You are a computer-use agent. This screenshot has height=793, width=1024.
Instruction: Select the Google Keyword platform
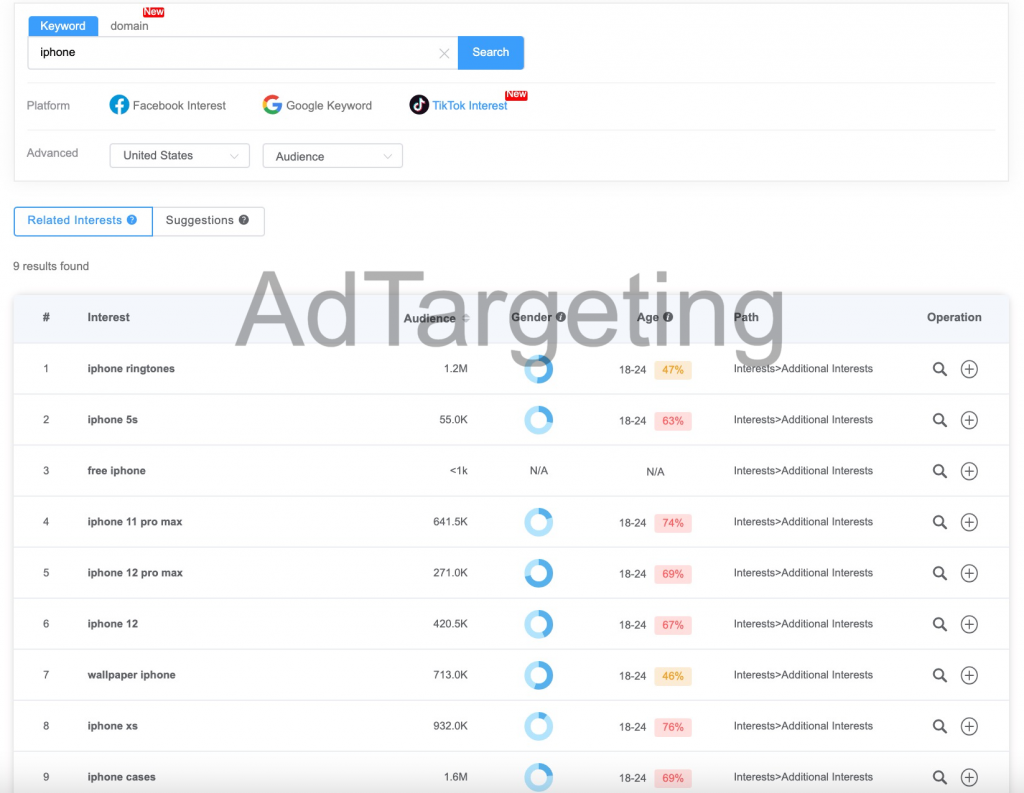(x=317, y=105)
